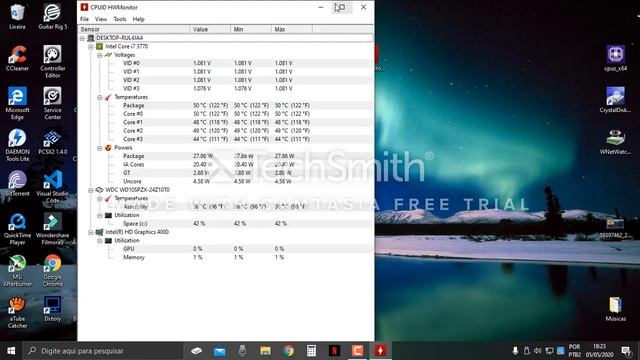Collapse the DESKTOP-RUL4JA4 root node

pos(82,38)
